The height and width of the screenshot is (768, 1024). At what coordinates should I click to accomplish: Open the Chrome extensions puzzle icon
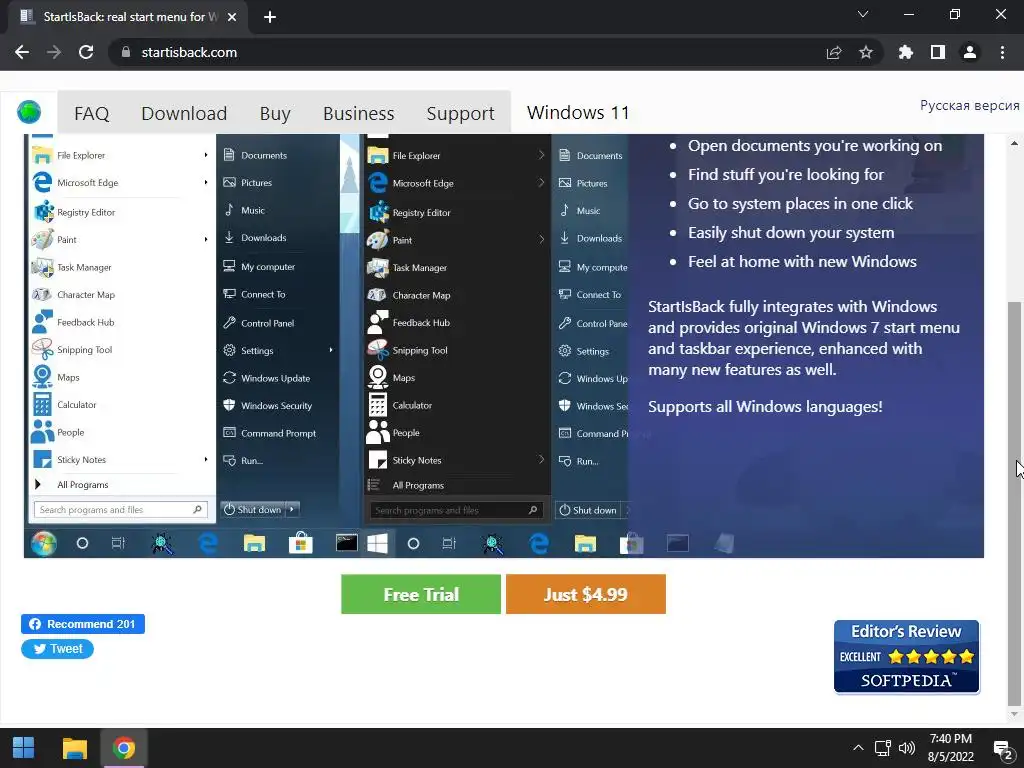point(906,52)
